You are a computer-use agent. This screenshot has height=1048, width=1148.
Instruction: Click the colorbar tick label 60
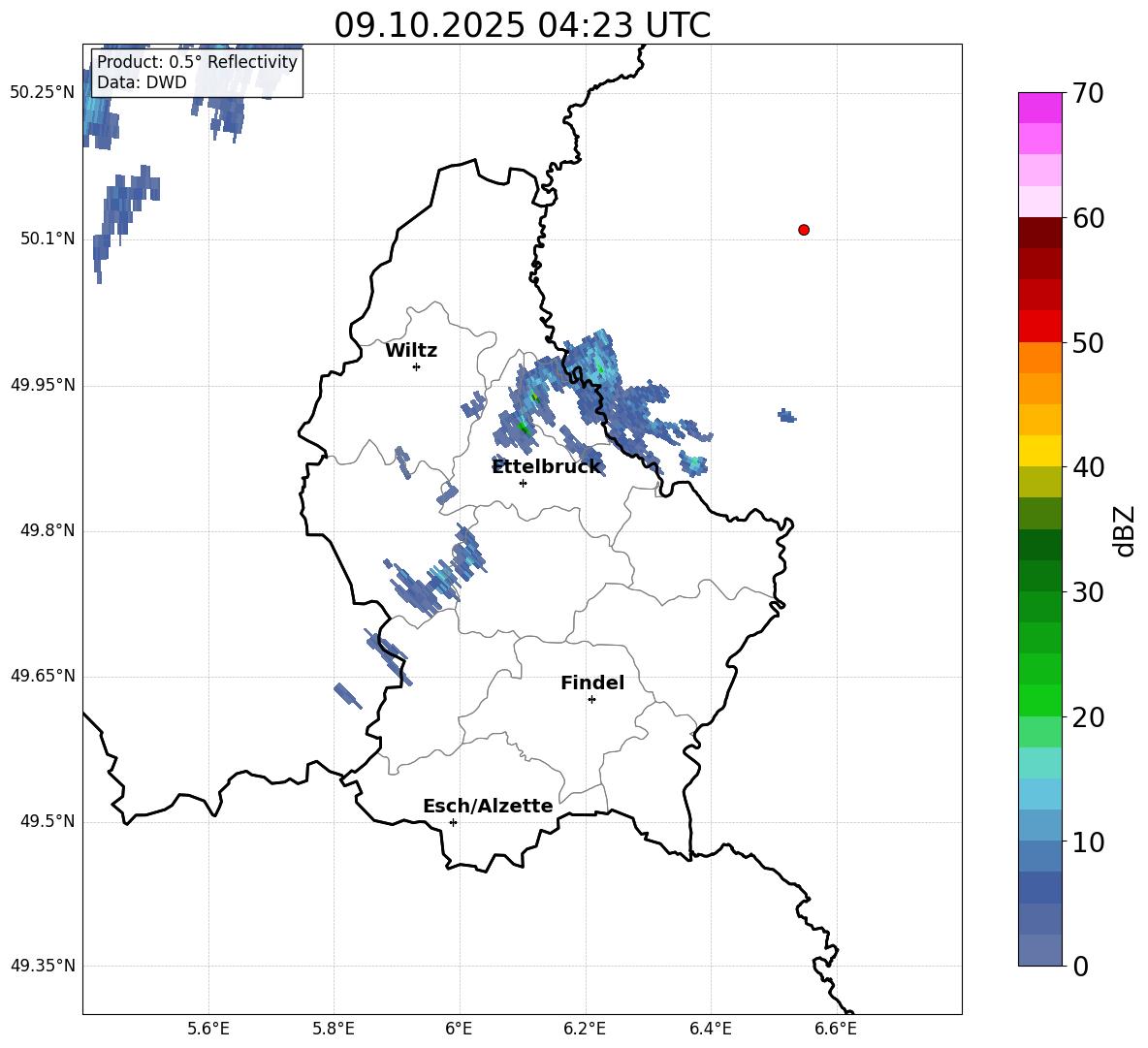click(x=1087, y=218)
